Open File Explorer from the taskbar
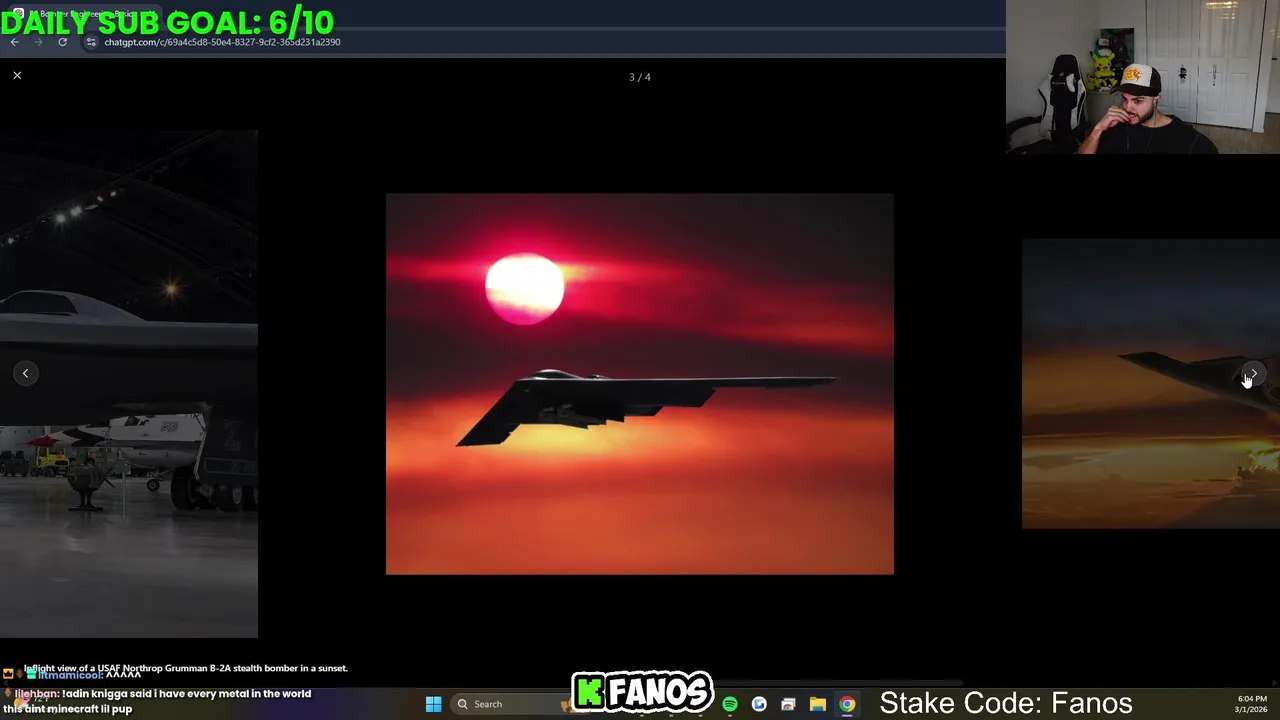 click(818, 704)
